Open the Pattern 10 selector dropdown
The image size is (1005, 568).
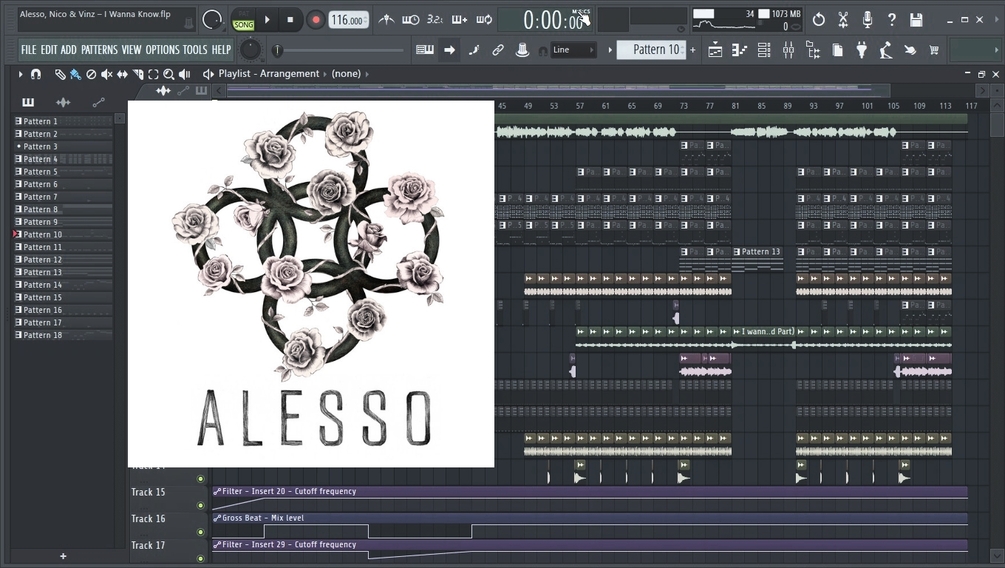pos(652,50)
